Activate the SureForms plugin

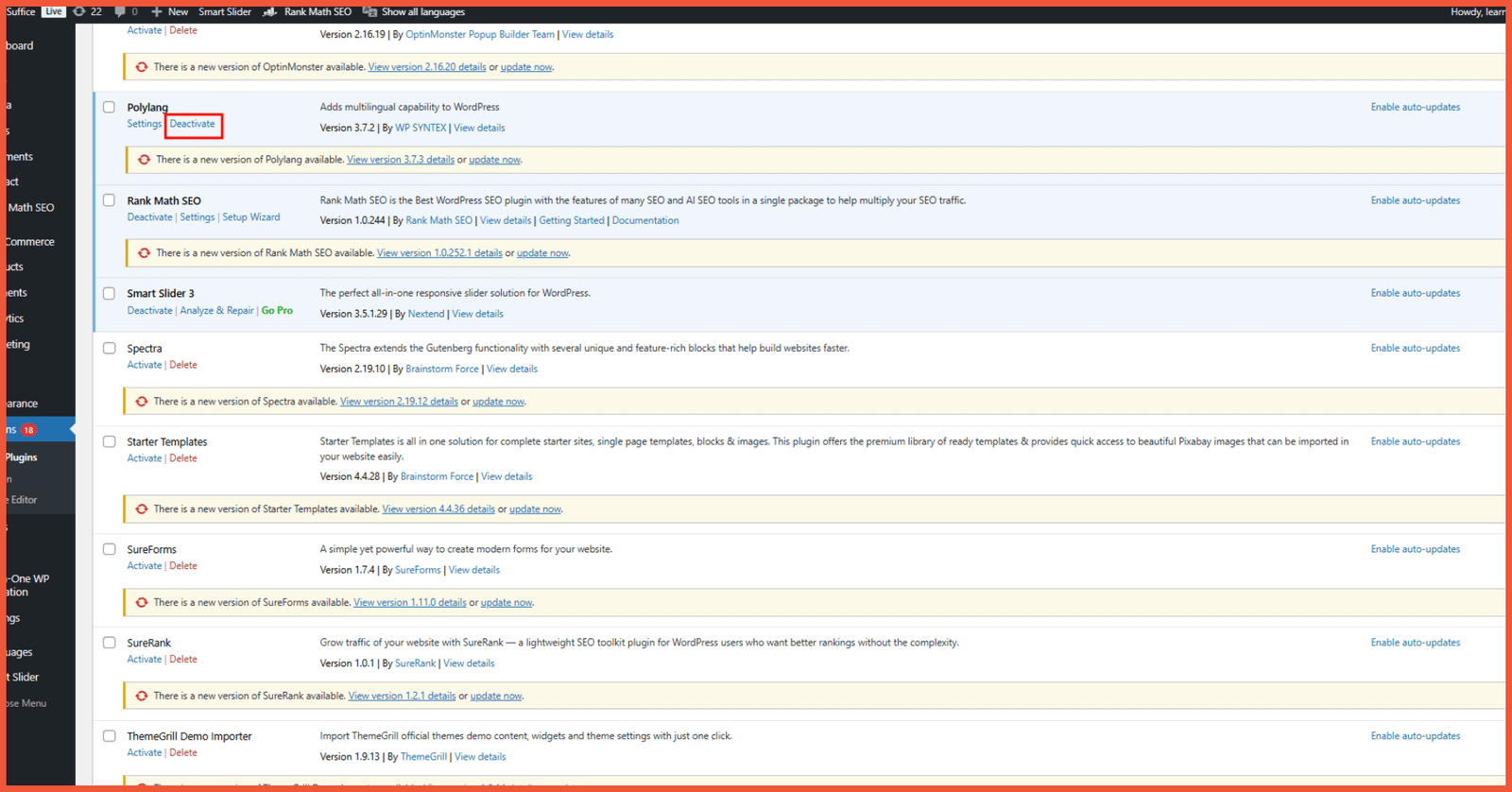coord(145,566)
